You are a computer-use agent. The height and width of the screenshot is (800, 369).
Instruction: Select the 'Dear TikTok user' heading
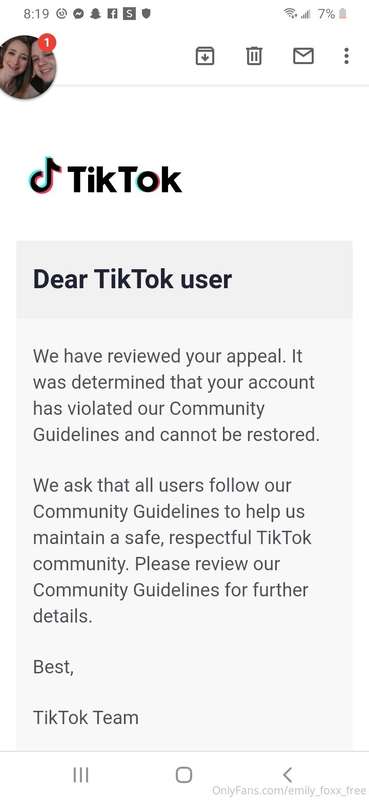(132, 280)
